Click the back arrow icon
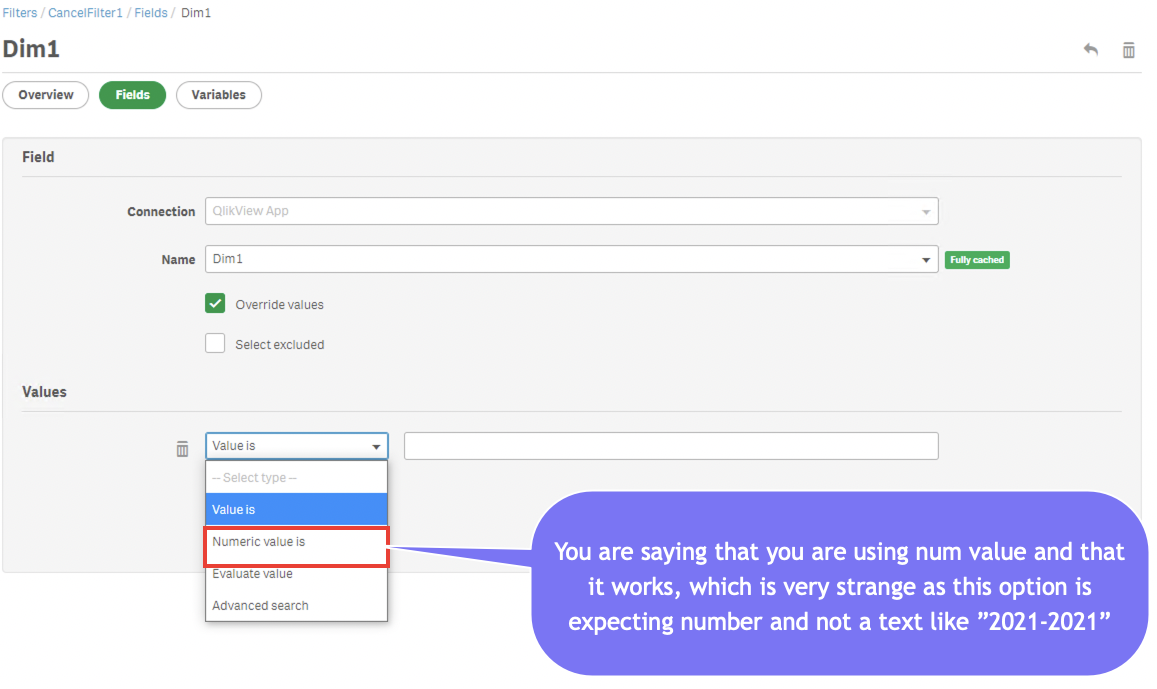 pos(1091,49)
